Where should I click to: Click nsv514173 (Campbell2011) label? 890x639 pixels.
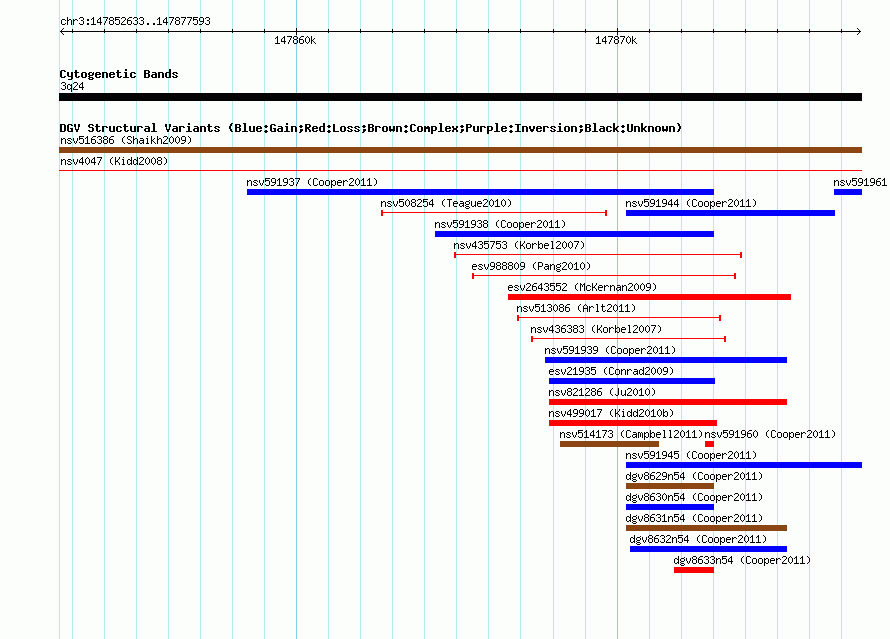(x=631, y=434)
